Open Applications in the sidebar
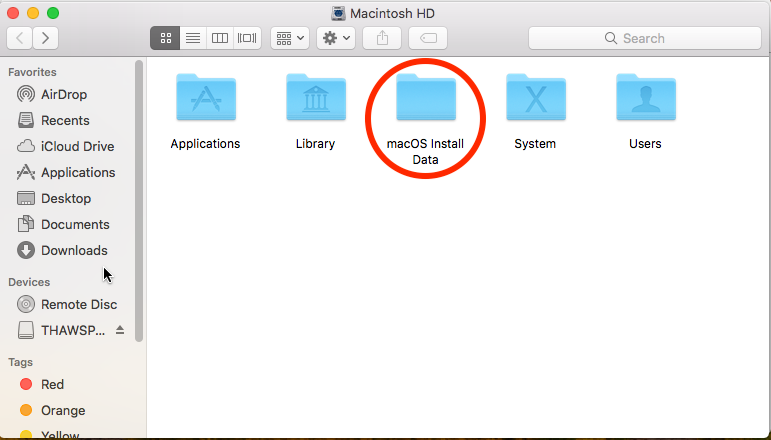Screen dimensions: 771x440 (x=66, y=173)
